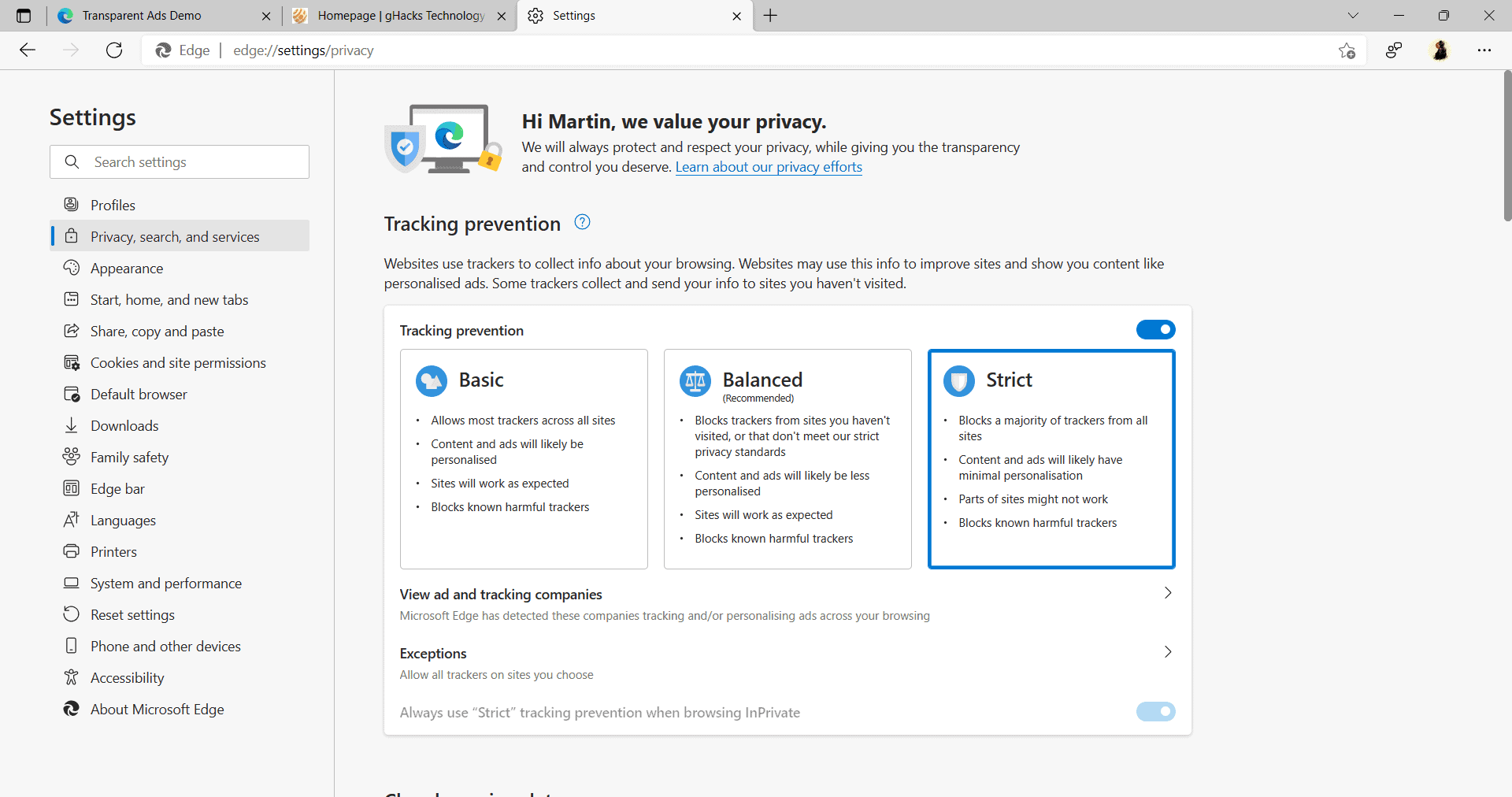Screen dimensions: 1512x797
Task: Open the Profiles settings section
Action: point(114,205)
